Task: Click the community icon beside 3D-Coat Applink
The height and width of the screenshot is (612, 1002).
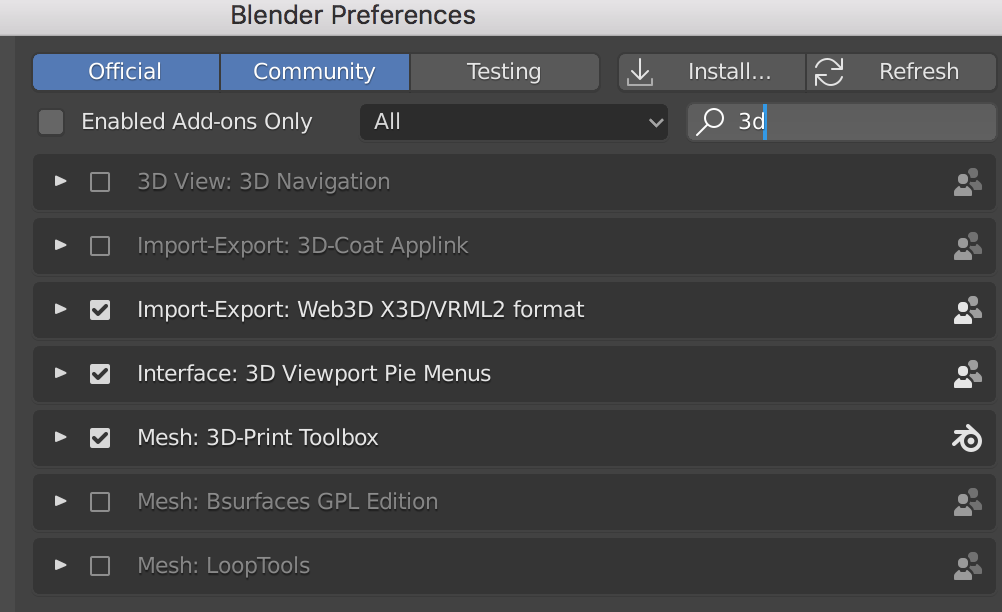Action: (967, 246)
